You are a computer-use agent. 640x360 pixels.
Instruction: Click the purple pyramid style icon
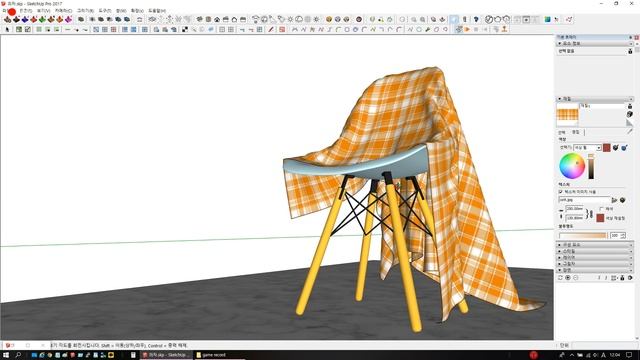(x=68, y=19)
